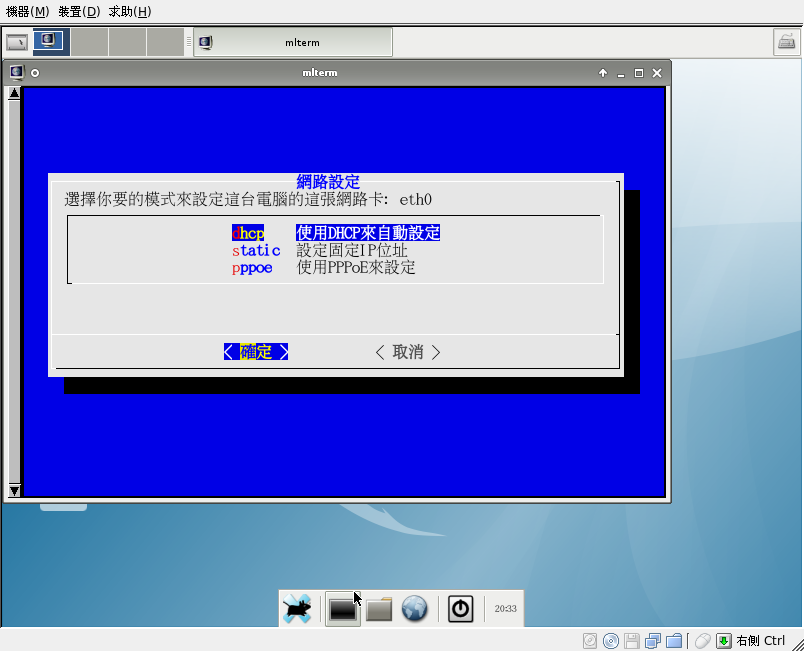Click the show desktop icon in top panel

coord(17,42)
